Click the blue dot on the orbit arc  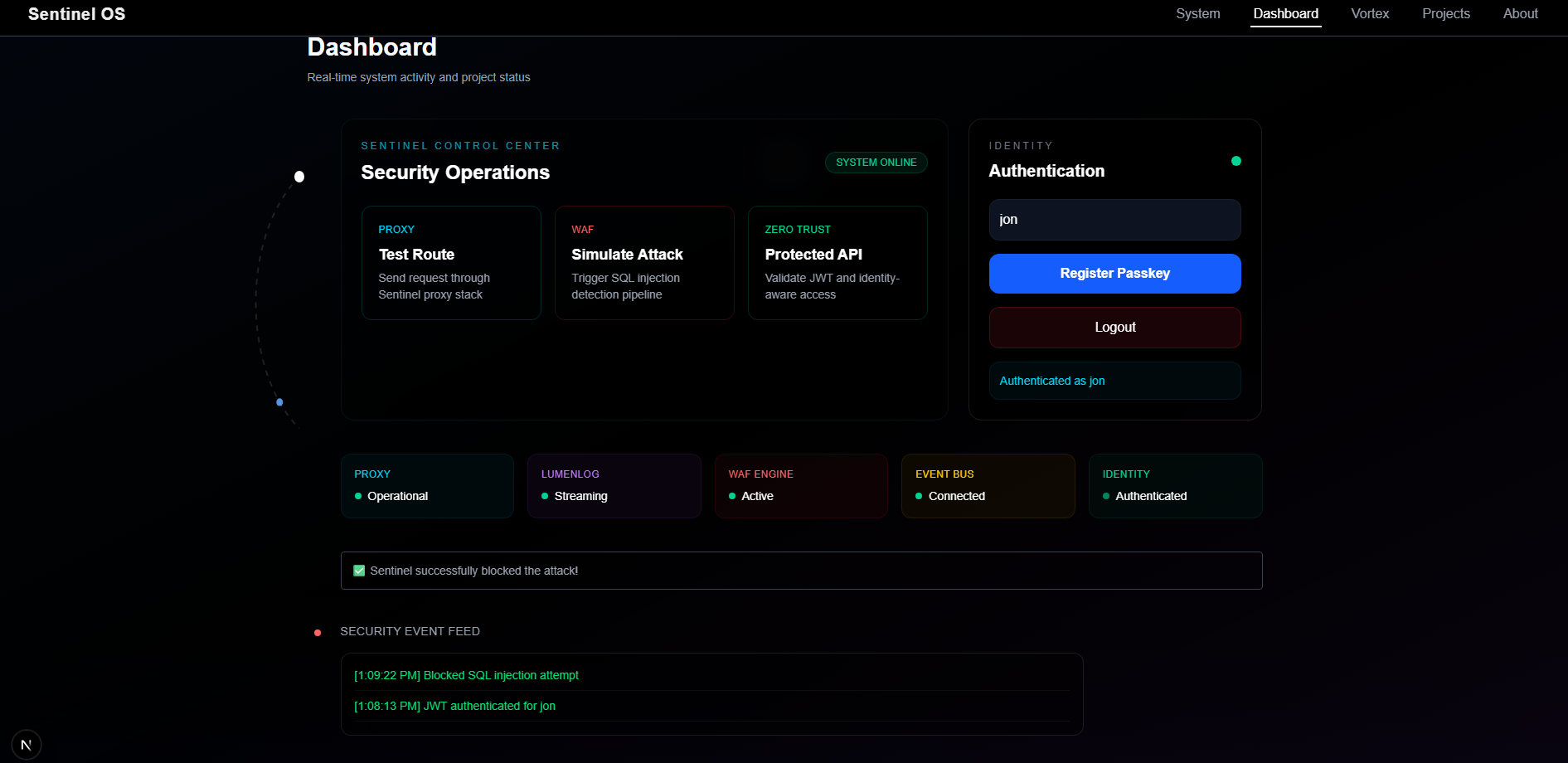(x=279, y=402)
